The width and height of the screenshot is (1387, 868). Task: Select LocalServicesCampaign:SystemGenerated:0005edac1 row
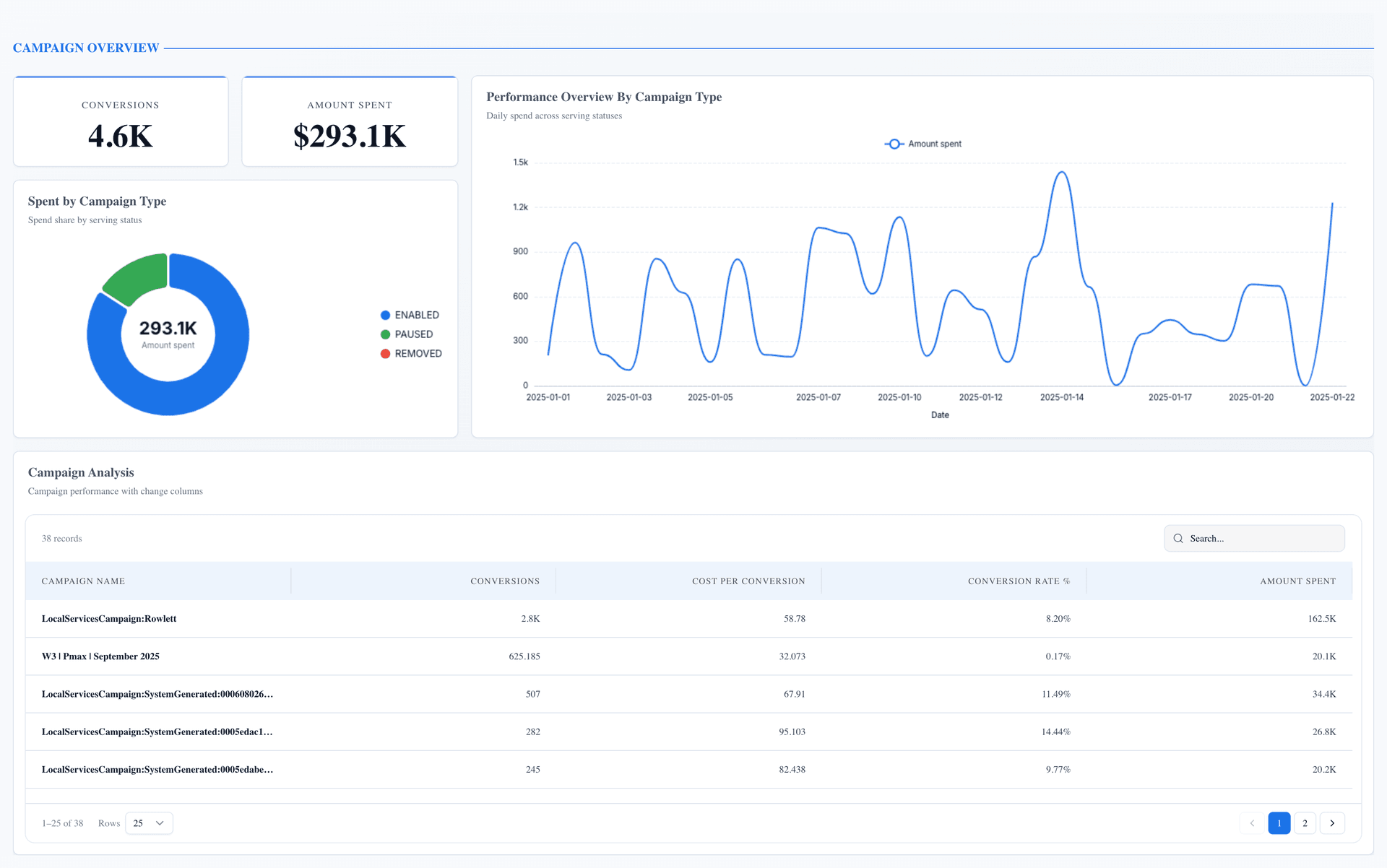(688, 732)
